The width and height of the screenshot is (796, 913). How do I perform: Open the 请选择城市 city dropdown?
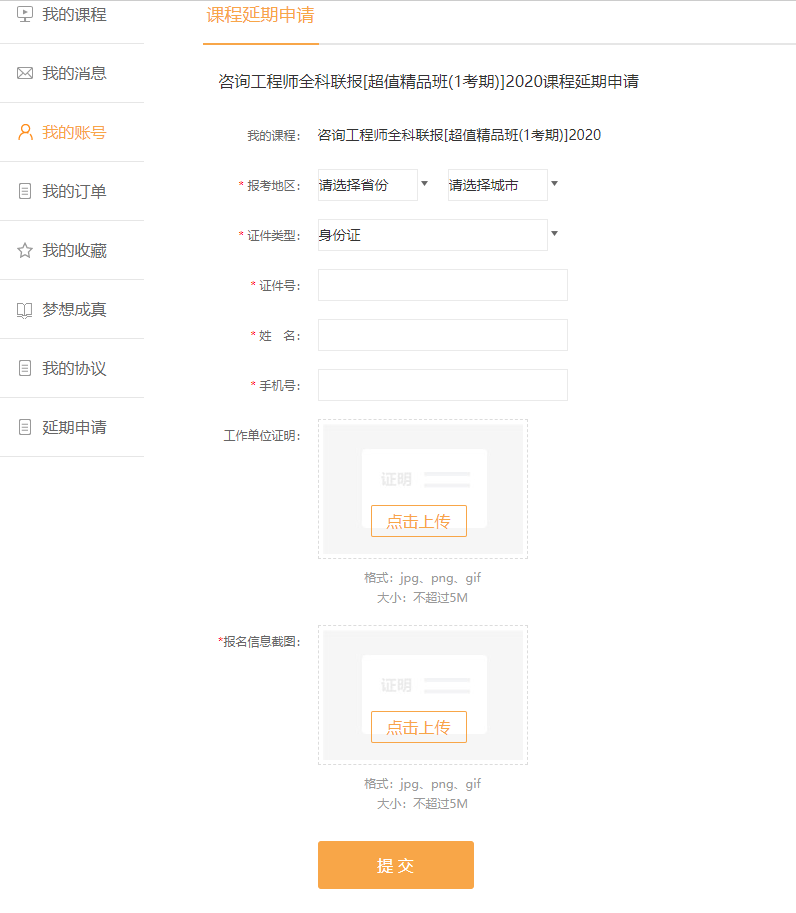[503, 185]
